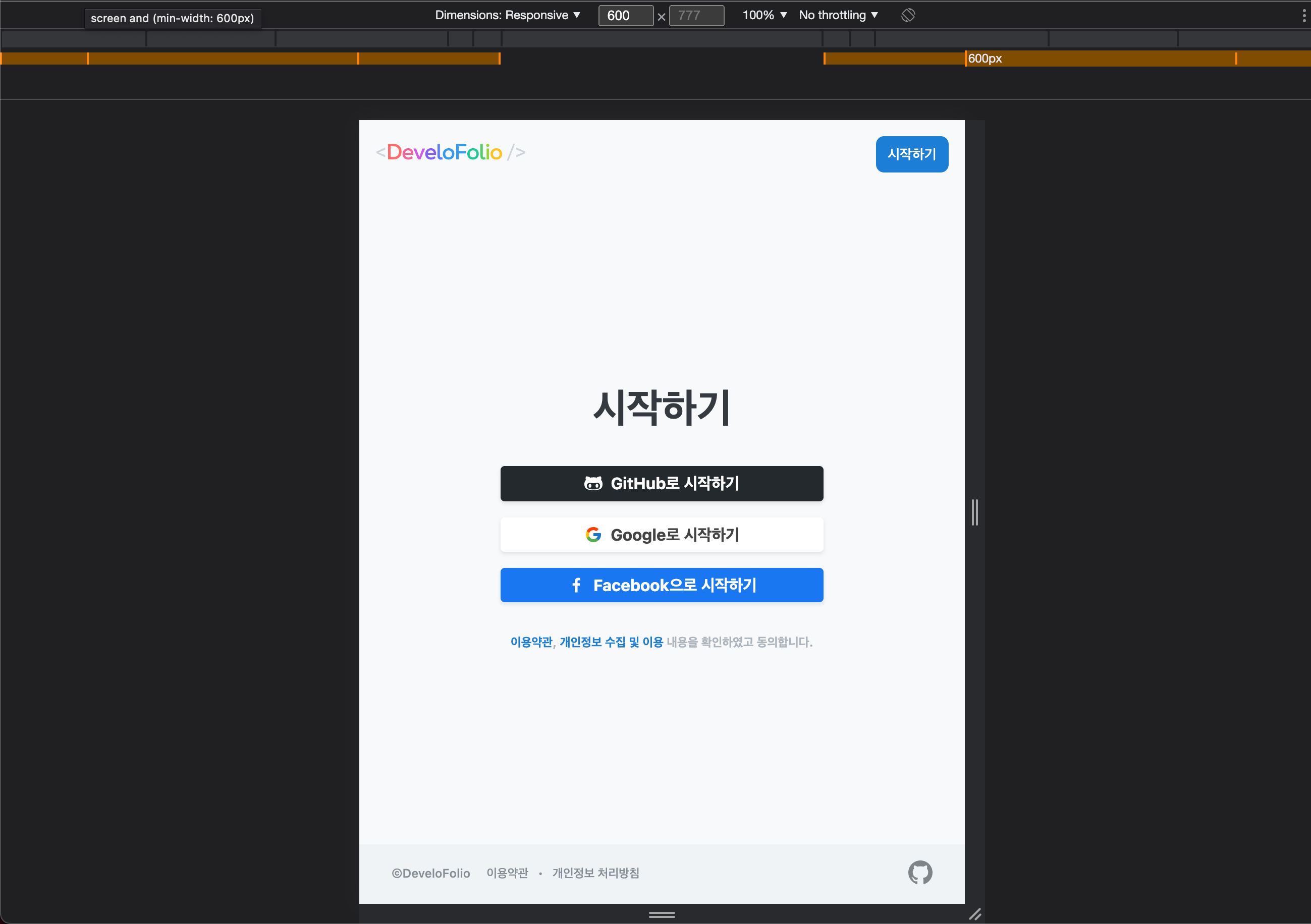Click the DeveloFolio logo
The height and width of the screenshot is (924, 1311).
pos(451,152)
